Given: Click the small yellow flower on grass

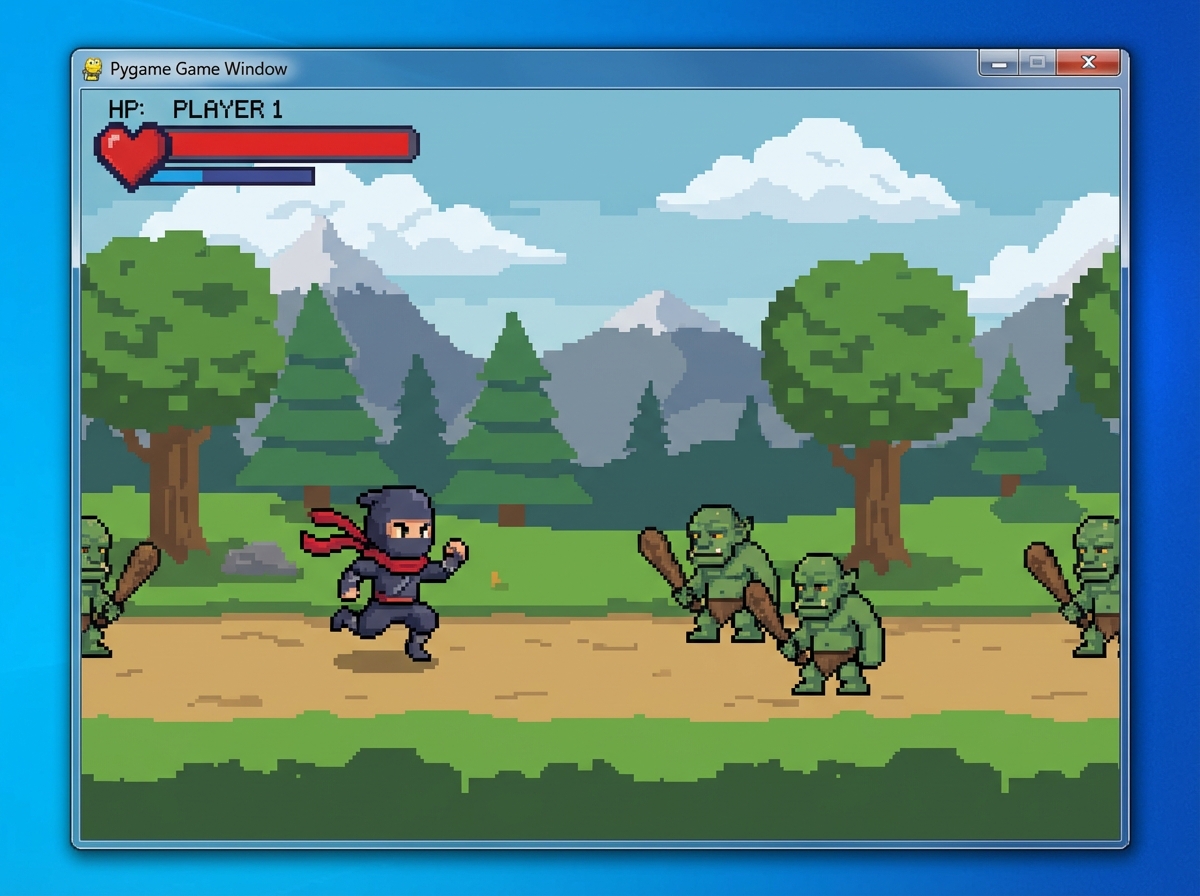Looking at the screenshot, I should click(495, 579).
